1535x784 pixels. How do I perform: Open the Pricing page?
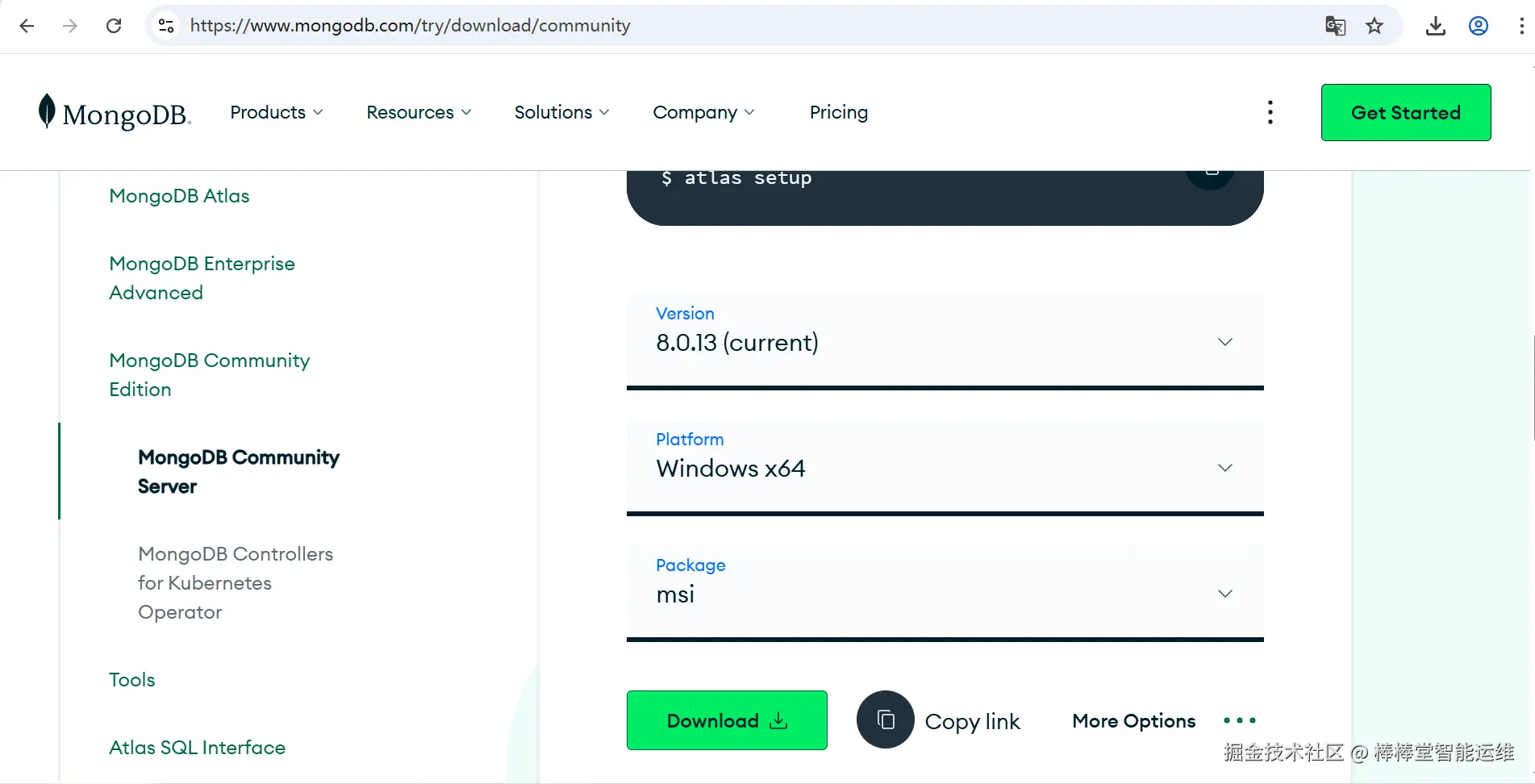click(x=839, y=112)
